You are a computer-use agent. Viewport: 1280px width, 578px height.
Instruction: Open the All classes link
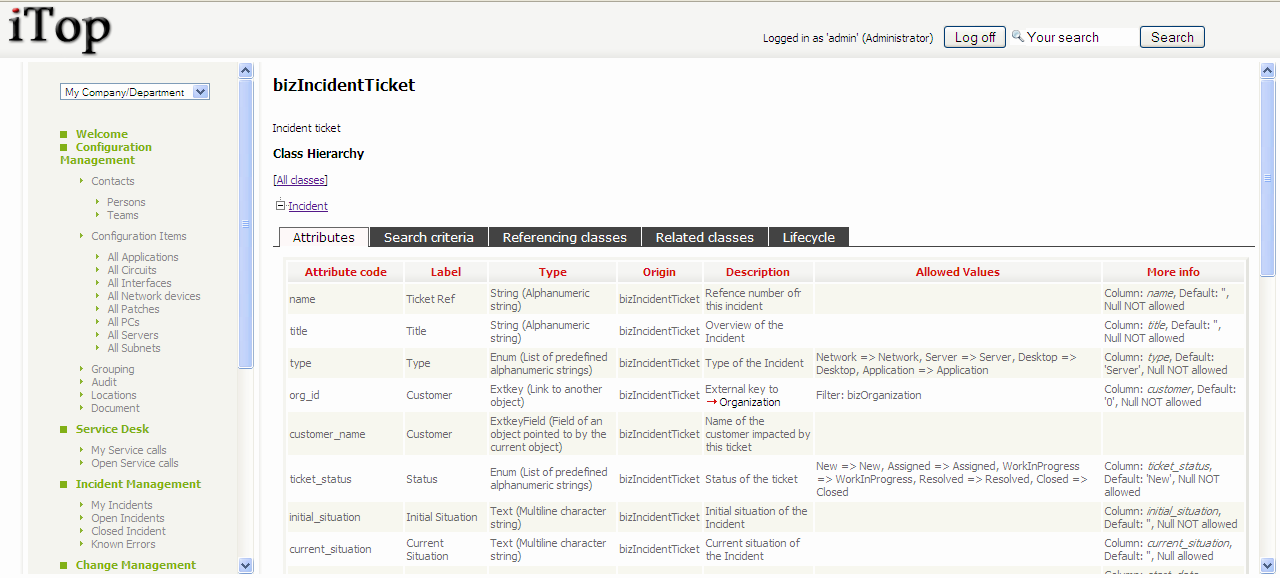(300, 180)
